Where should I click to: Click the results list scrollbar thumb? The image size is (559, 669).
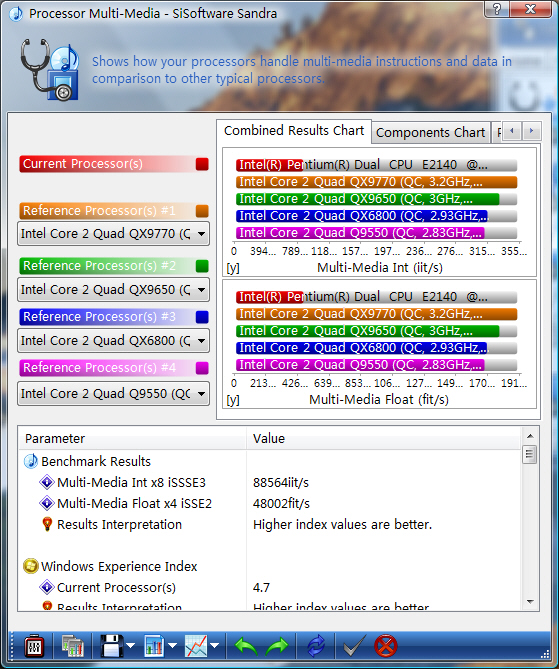(530, 454)
